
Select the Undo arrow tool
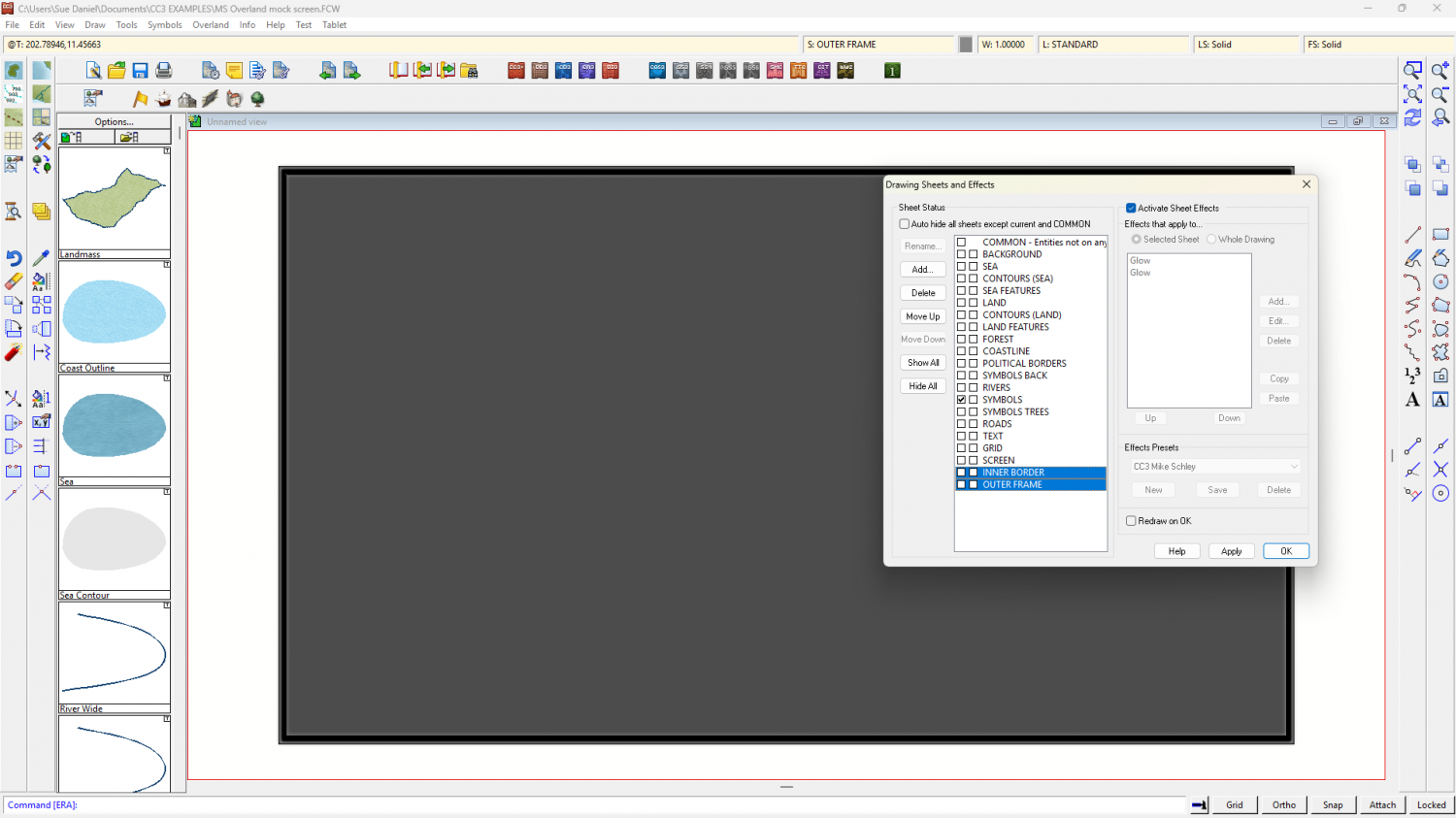(14, 258)
